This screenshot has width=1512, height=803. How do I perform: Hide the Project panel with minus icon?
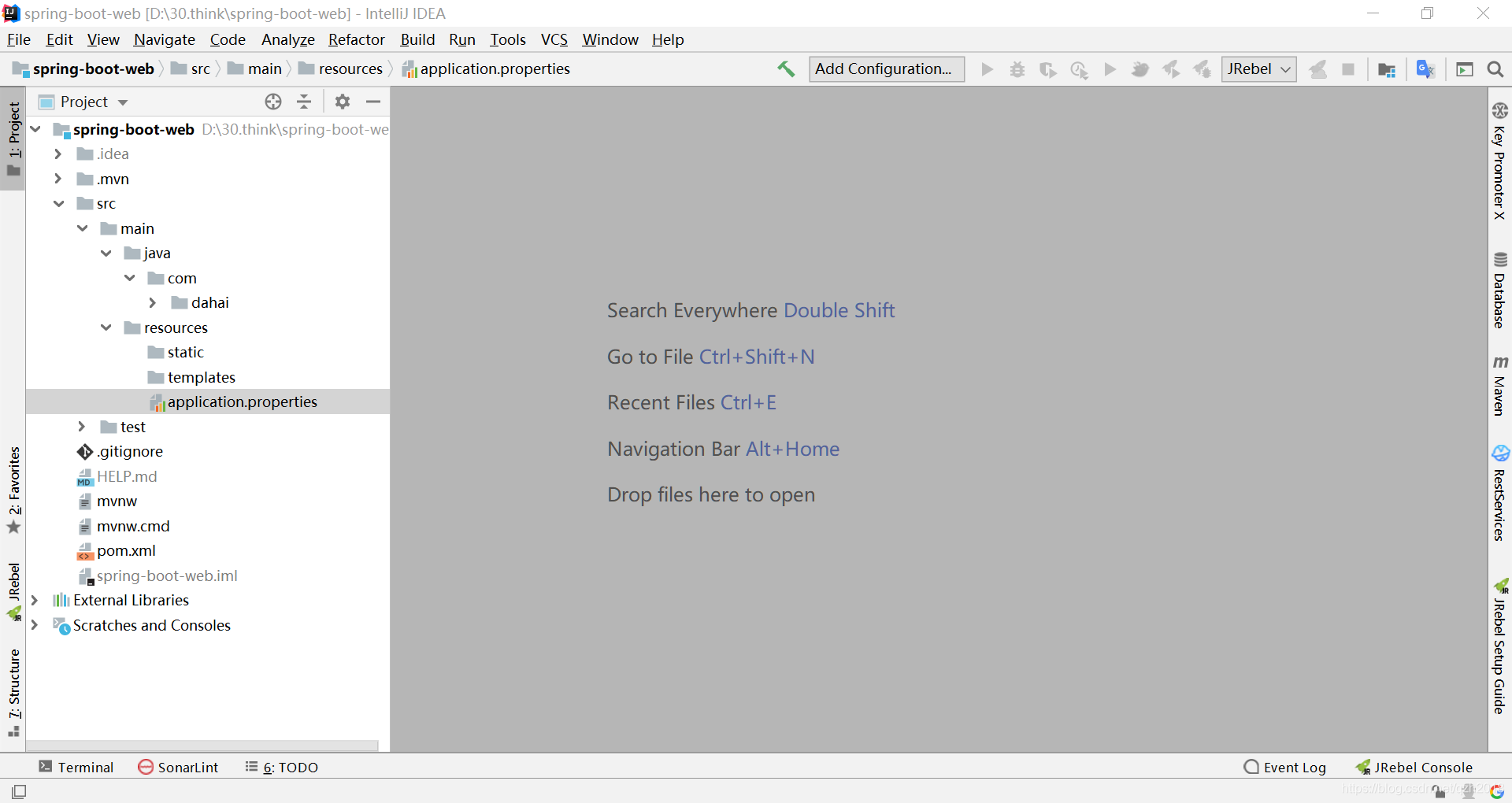pyautogui.click(x=373, y=102)
